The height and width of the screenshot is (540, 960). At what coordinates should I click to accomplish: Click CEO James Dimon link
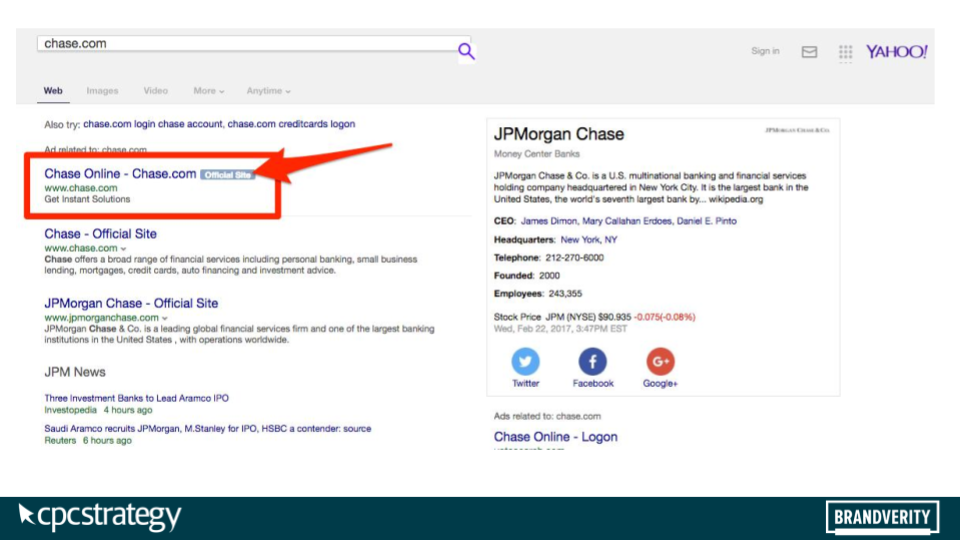549,221
